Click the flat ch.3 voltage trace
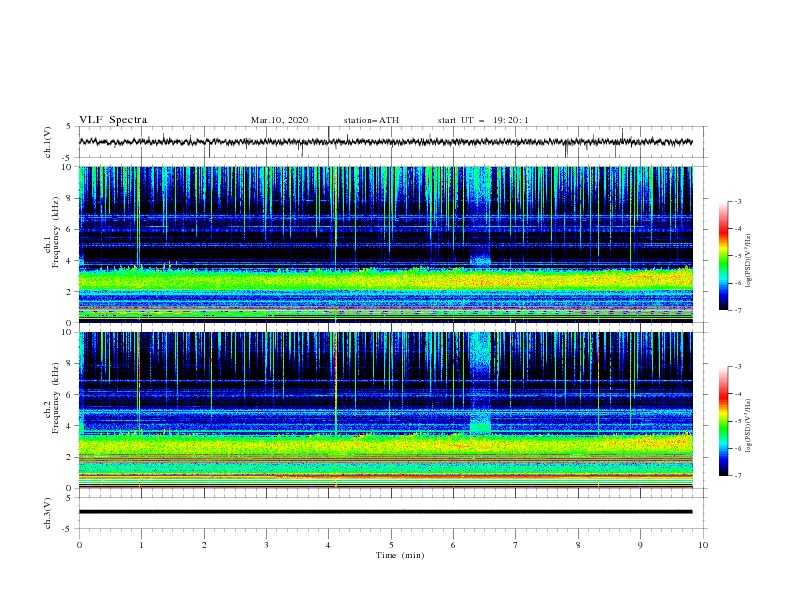Screen dimensions: 792x612 385,512
